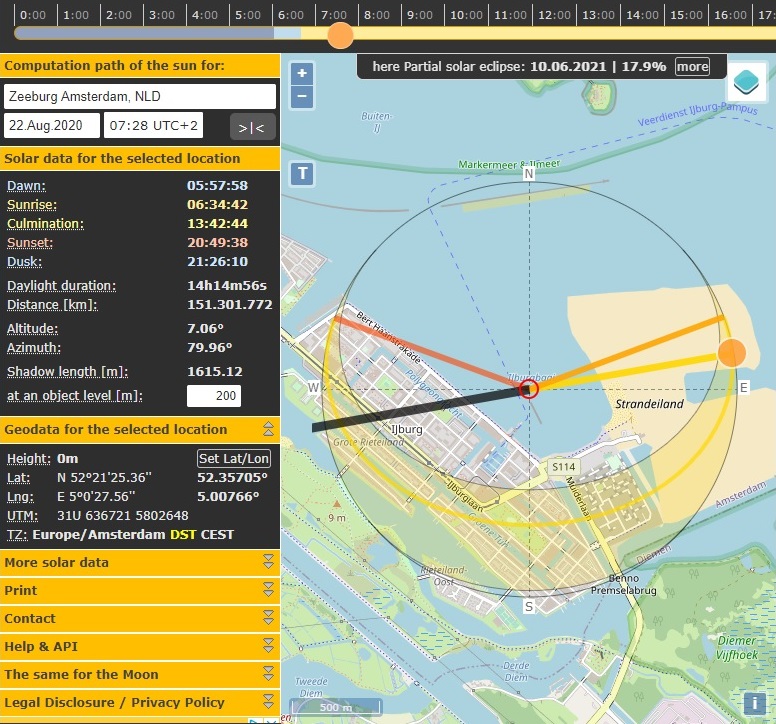
Task: Zoom out using the minus map button
Action: 302,97
